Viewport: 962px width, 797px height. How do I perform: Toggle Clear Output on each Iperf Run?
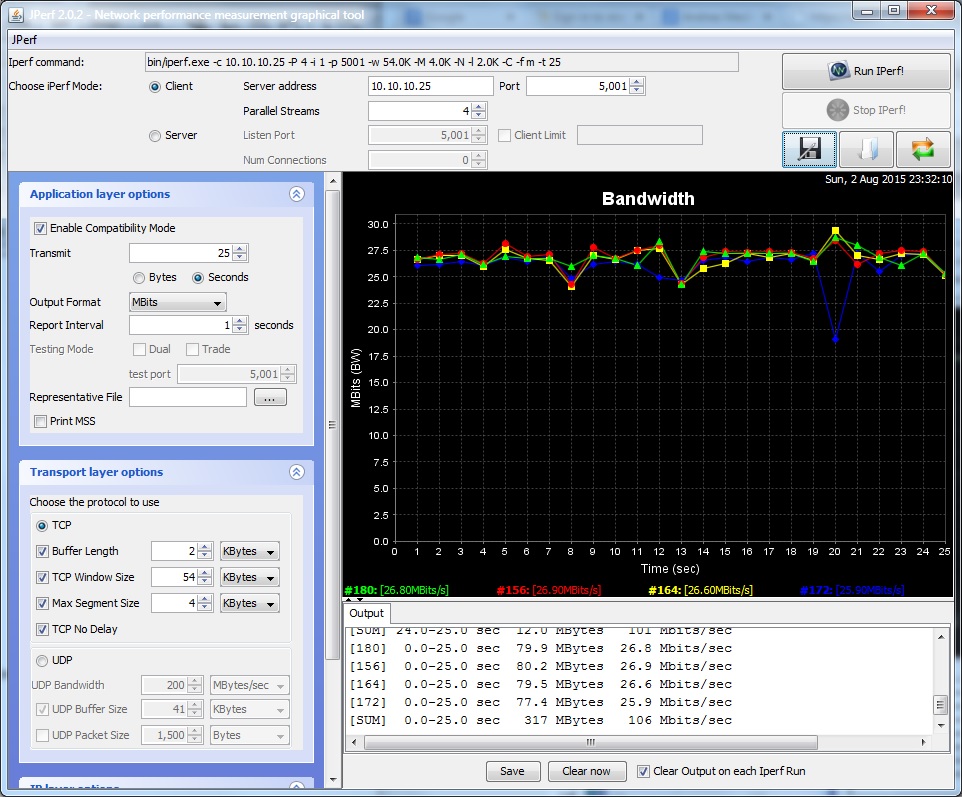click(x=643, y=772)
